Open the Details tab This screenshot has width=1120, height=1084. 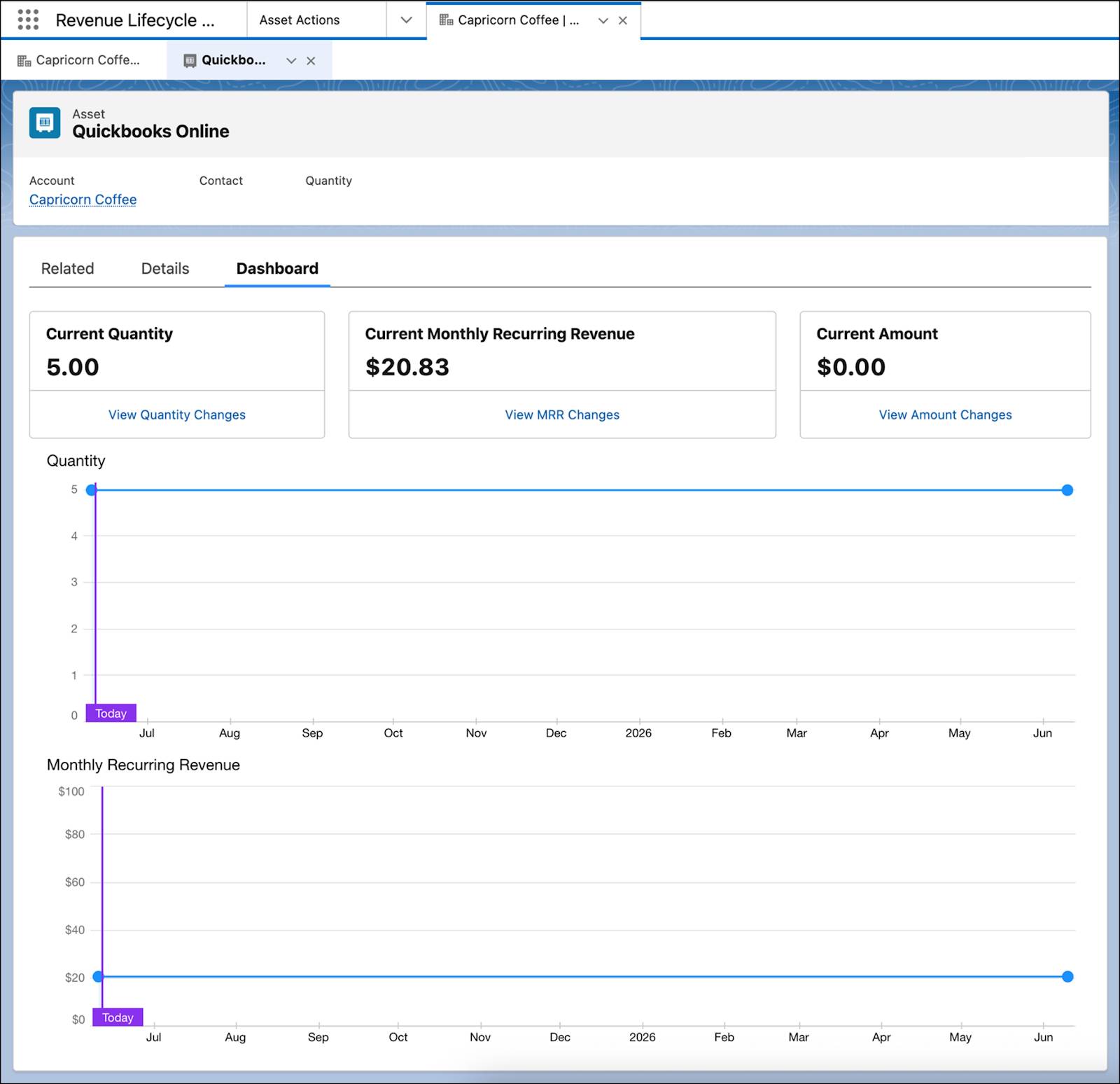(165, 268)
